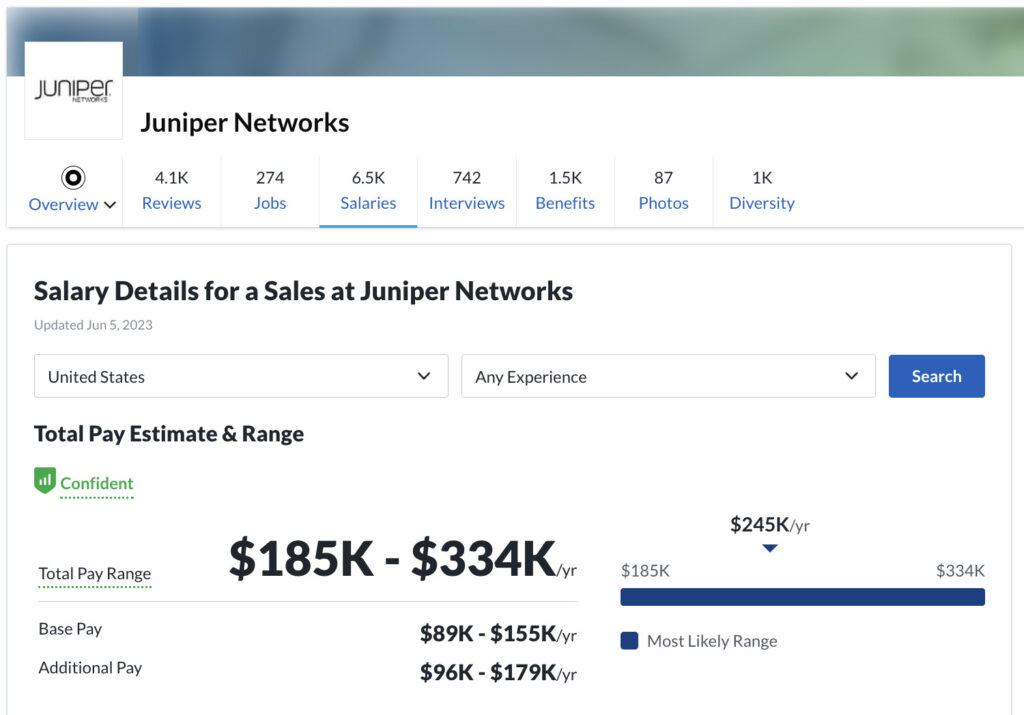Go to the Interviews tab
Screen dimensions: 1024x715
click(x=467, y=191)
